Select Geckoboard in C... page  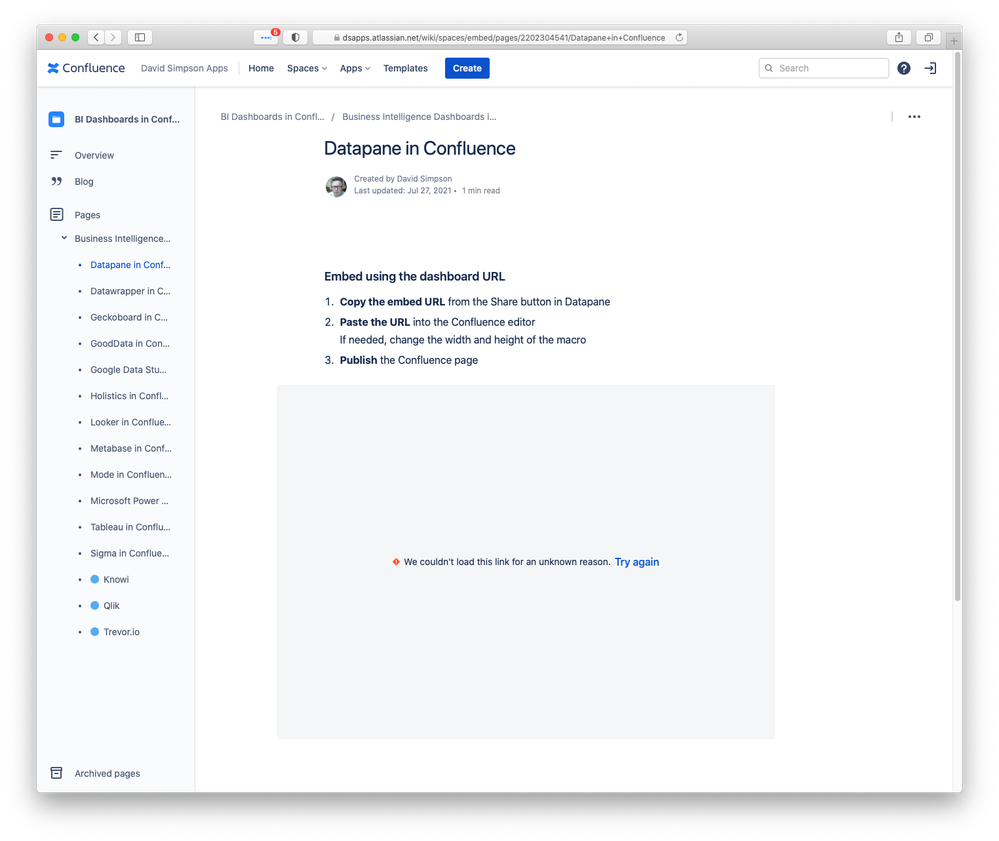pos(129,317)
